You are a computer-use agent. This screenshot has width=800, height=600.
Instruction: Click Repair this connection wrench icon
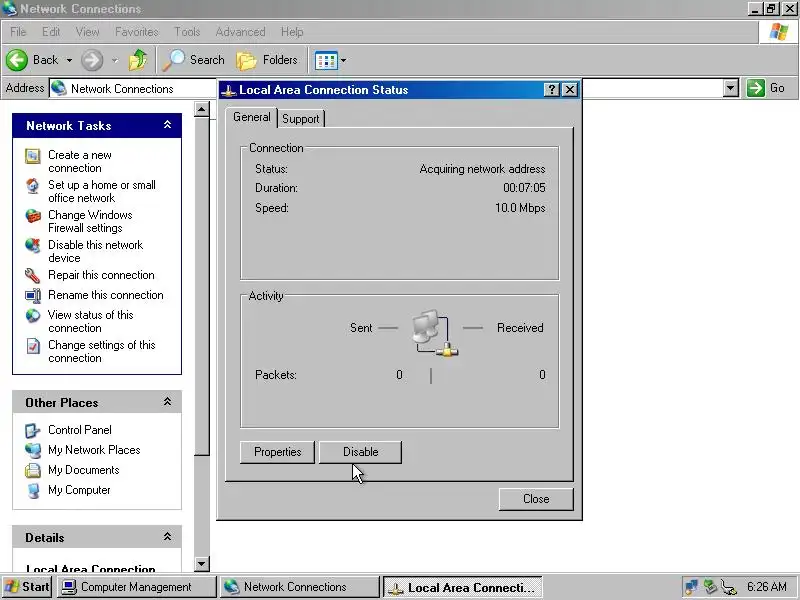point(33,276)
